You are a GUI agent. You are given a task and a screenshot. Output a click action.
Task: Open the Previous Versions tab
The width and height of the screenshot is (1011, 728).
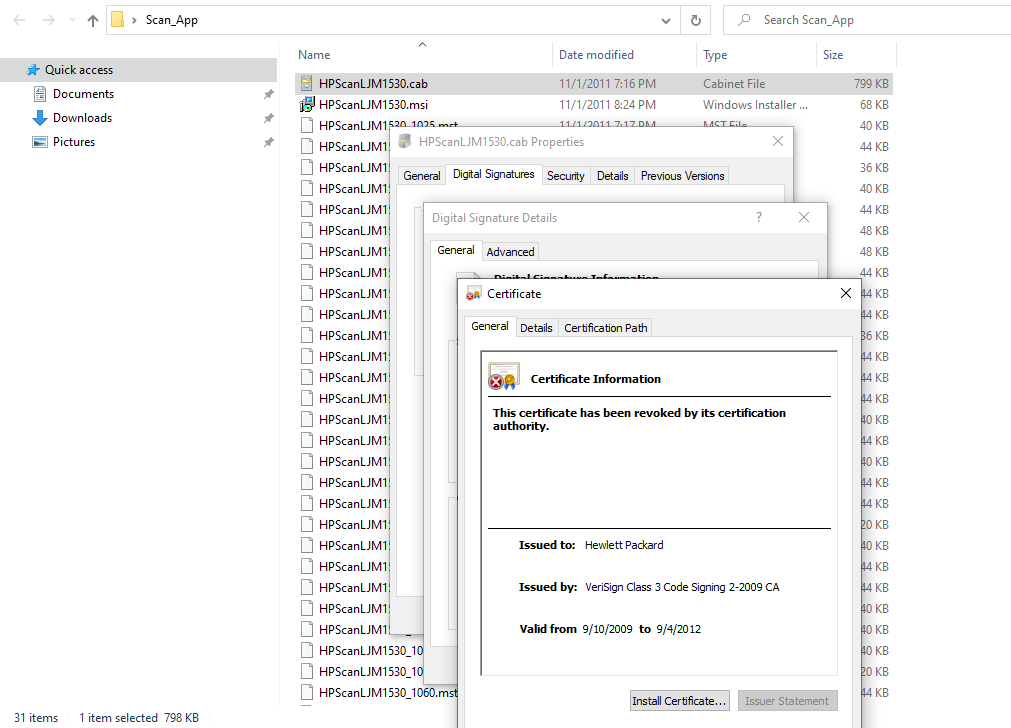pos(681,175)
